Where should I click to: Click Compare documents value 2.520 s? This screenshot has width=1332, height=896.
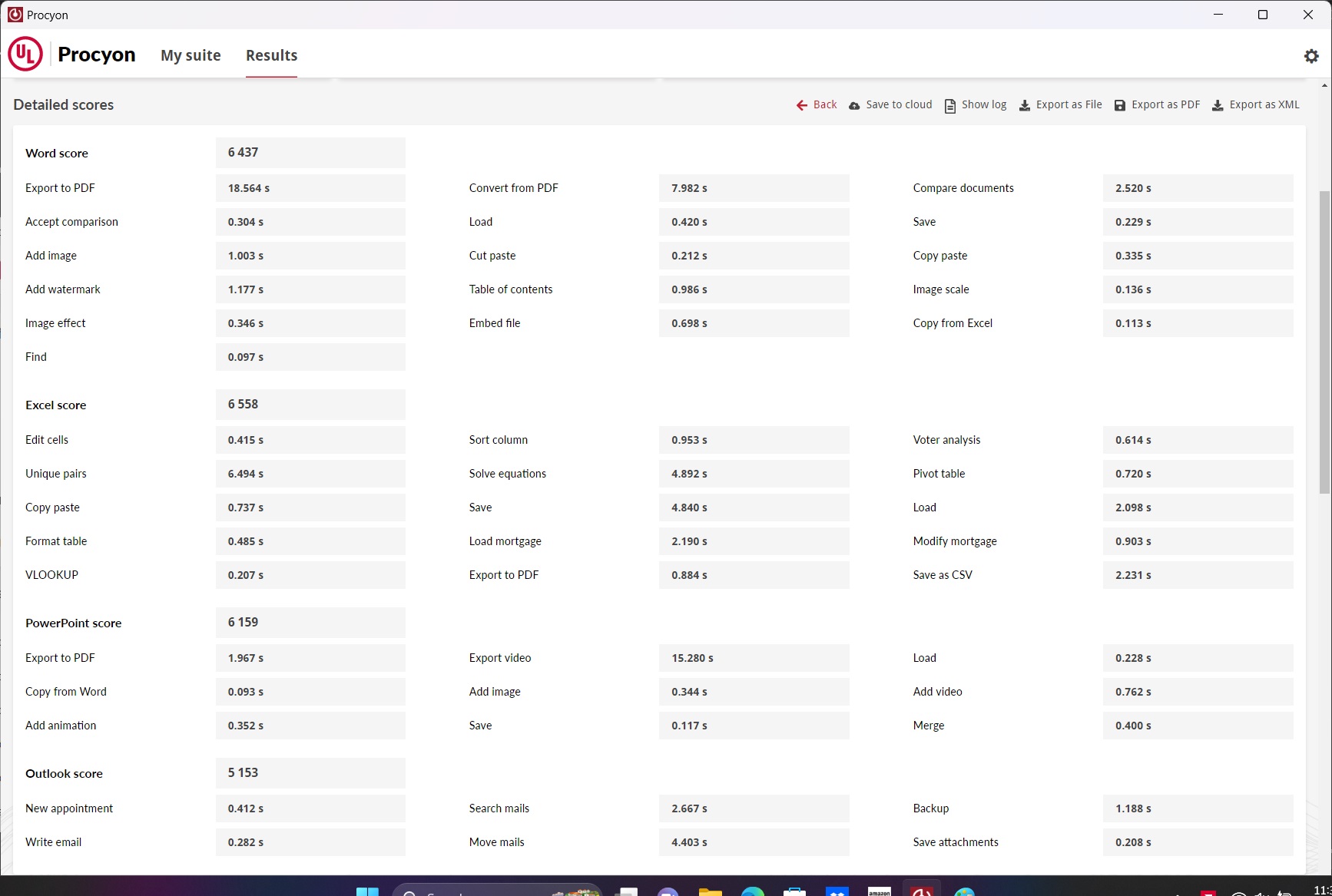click(1198, 188)
